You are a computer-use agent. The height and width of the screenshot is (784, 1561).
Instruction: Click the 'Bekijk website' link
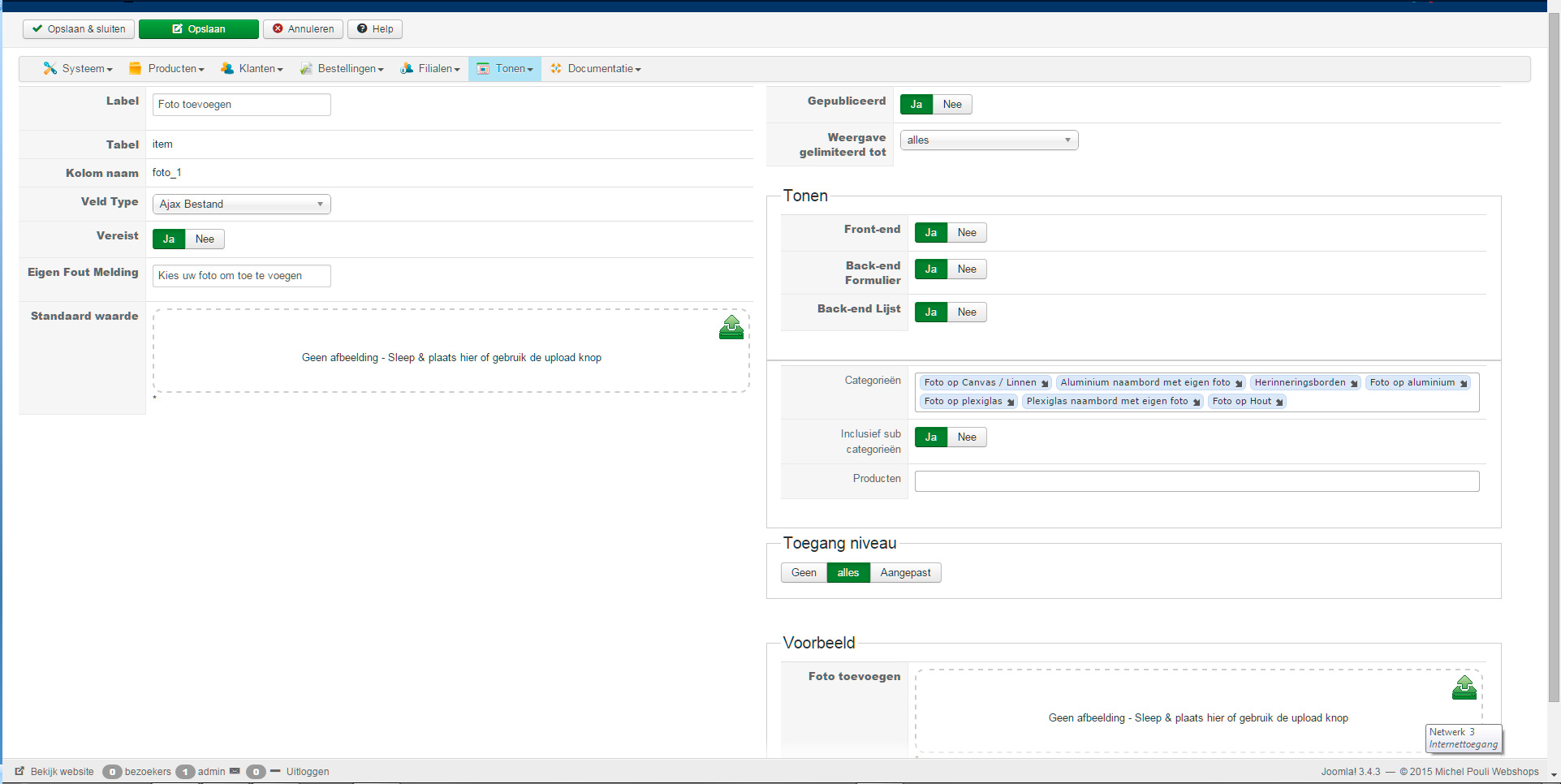tap(62, 771)
